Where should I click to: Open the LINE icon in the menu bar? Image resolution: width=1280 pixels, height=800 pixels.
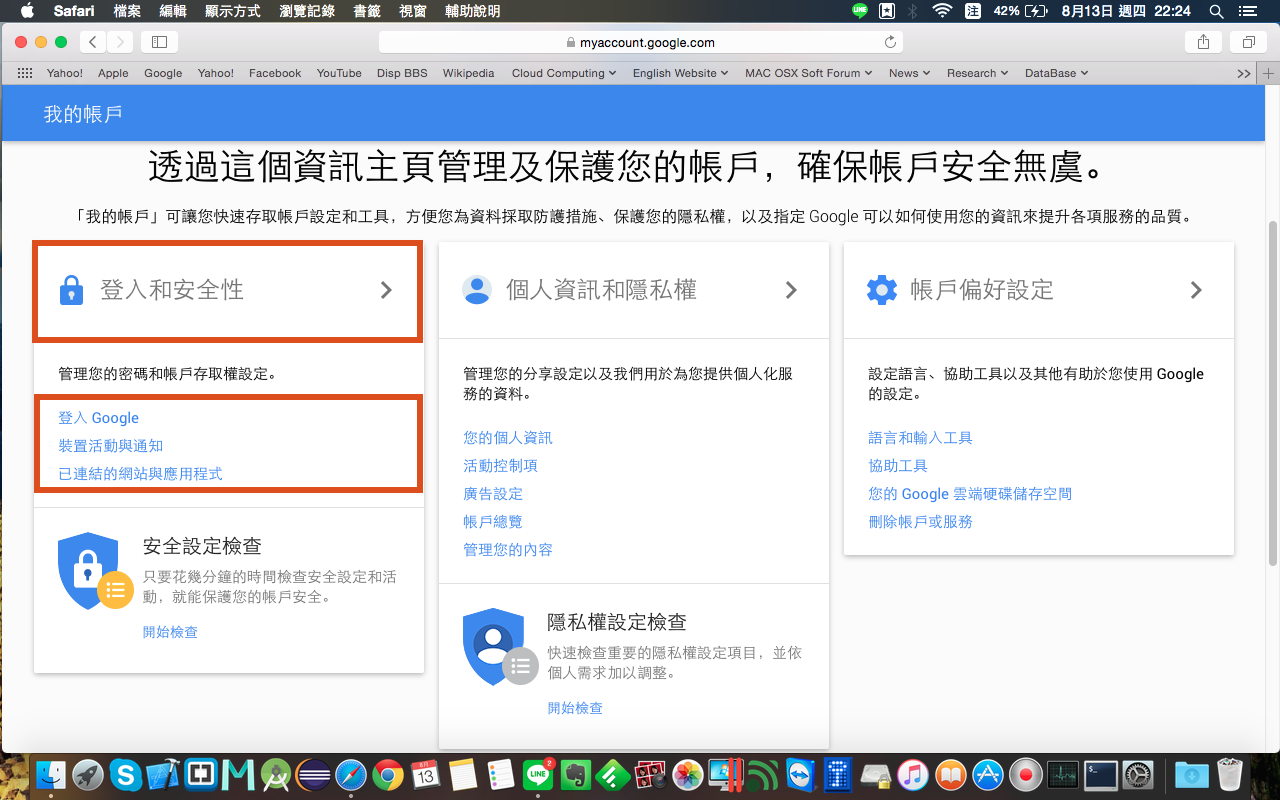pos(860,11)
